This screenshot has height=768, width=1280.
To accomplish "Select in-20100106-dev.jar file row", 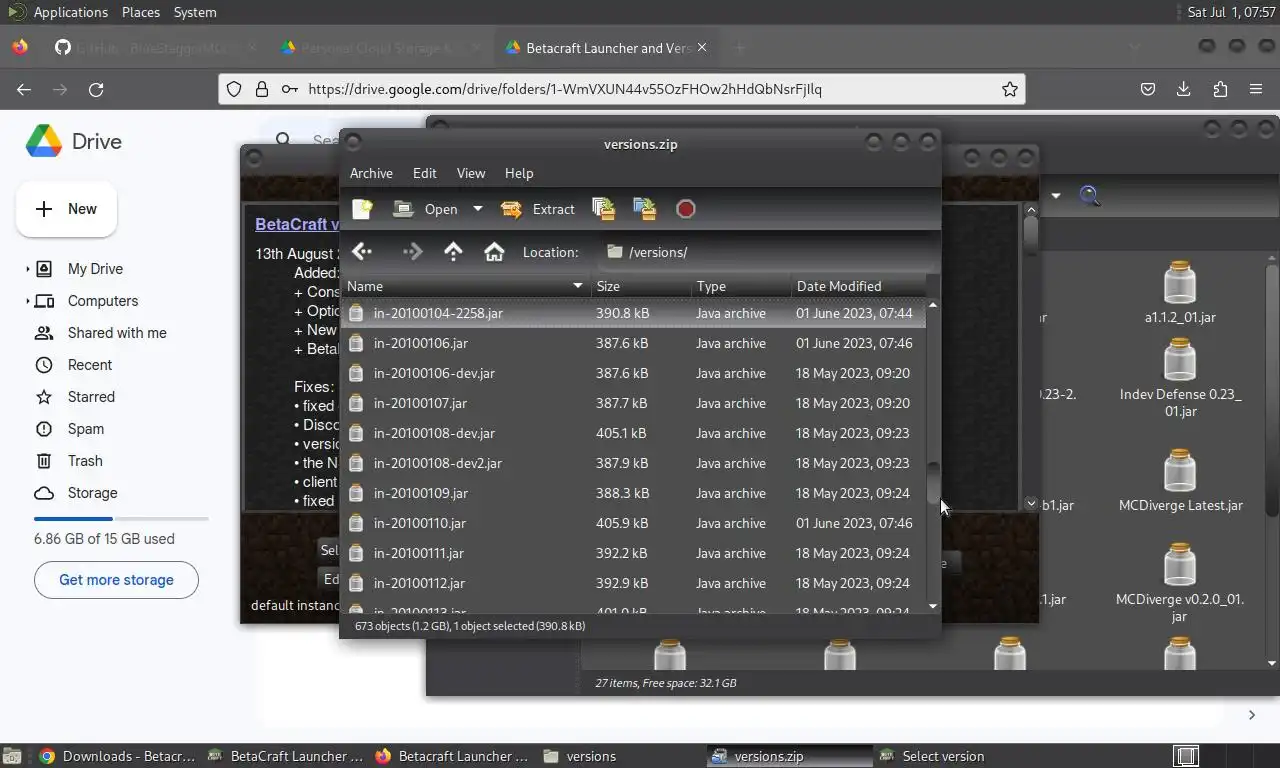I will point(633,373).
